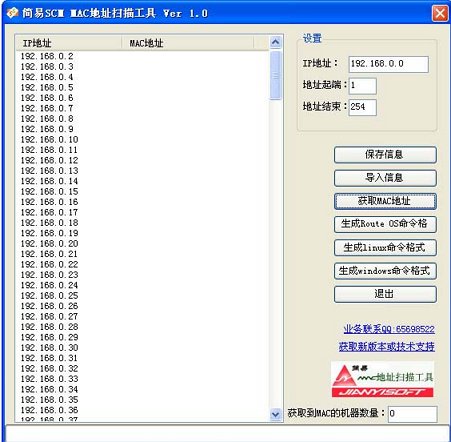451x442 pixels.
Task: Click the list scrollbar up arrow
Action: (x=275, y=42)
